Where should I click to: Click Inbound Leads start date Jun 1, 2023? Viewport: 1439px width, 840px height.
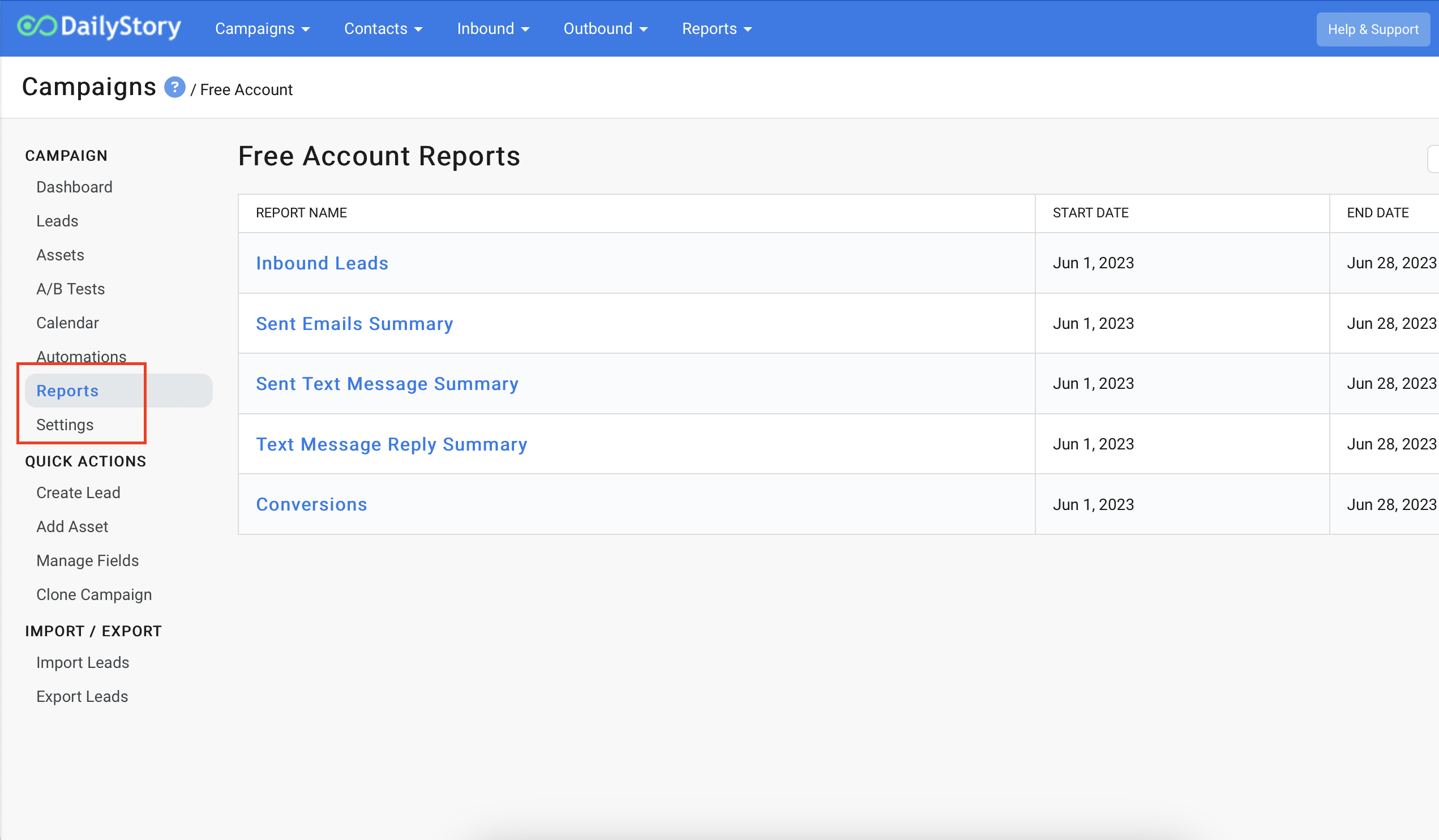tap(1094, 263)
